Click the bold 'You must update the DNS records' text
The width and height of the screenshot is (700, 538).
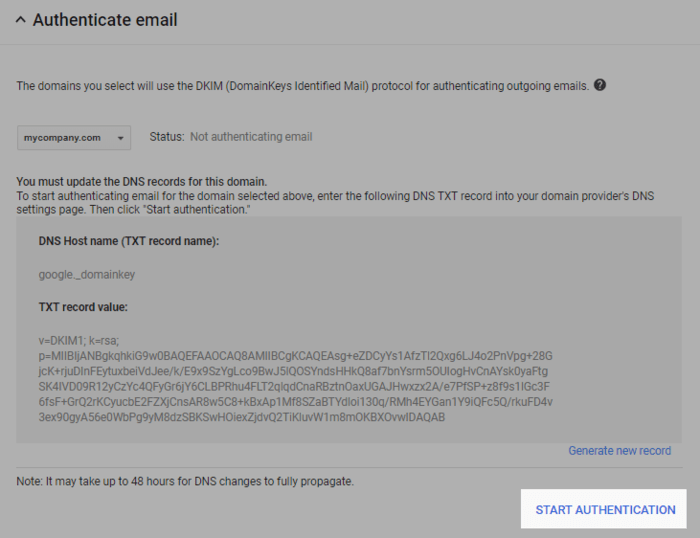(142, 182)
